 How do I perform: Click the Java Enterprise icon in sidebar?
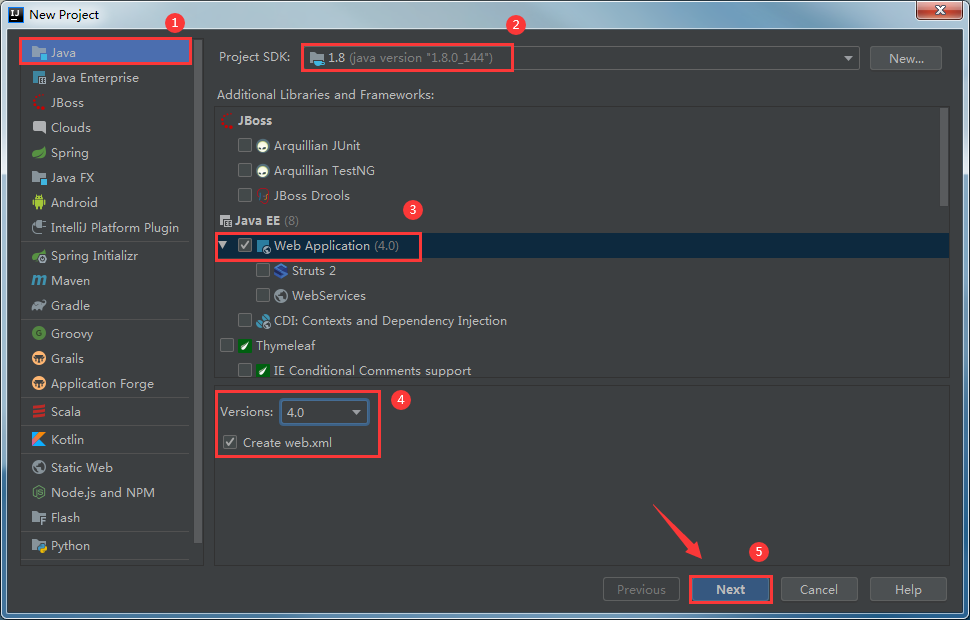pos(39,78)
